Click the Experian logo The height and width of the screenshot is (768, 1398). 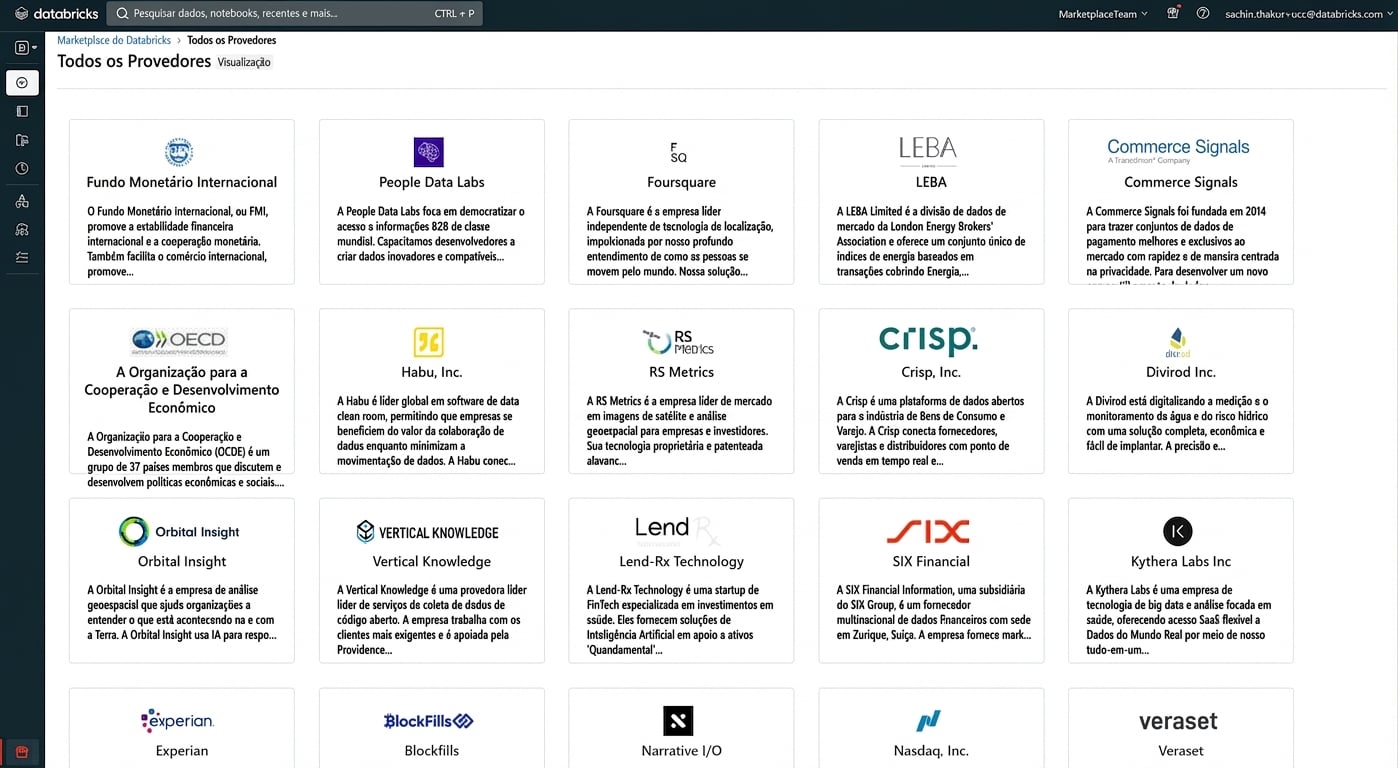point(177,720)
